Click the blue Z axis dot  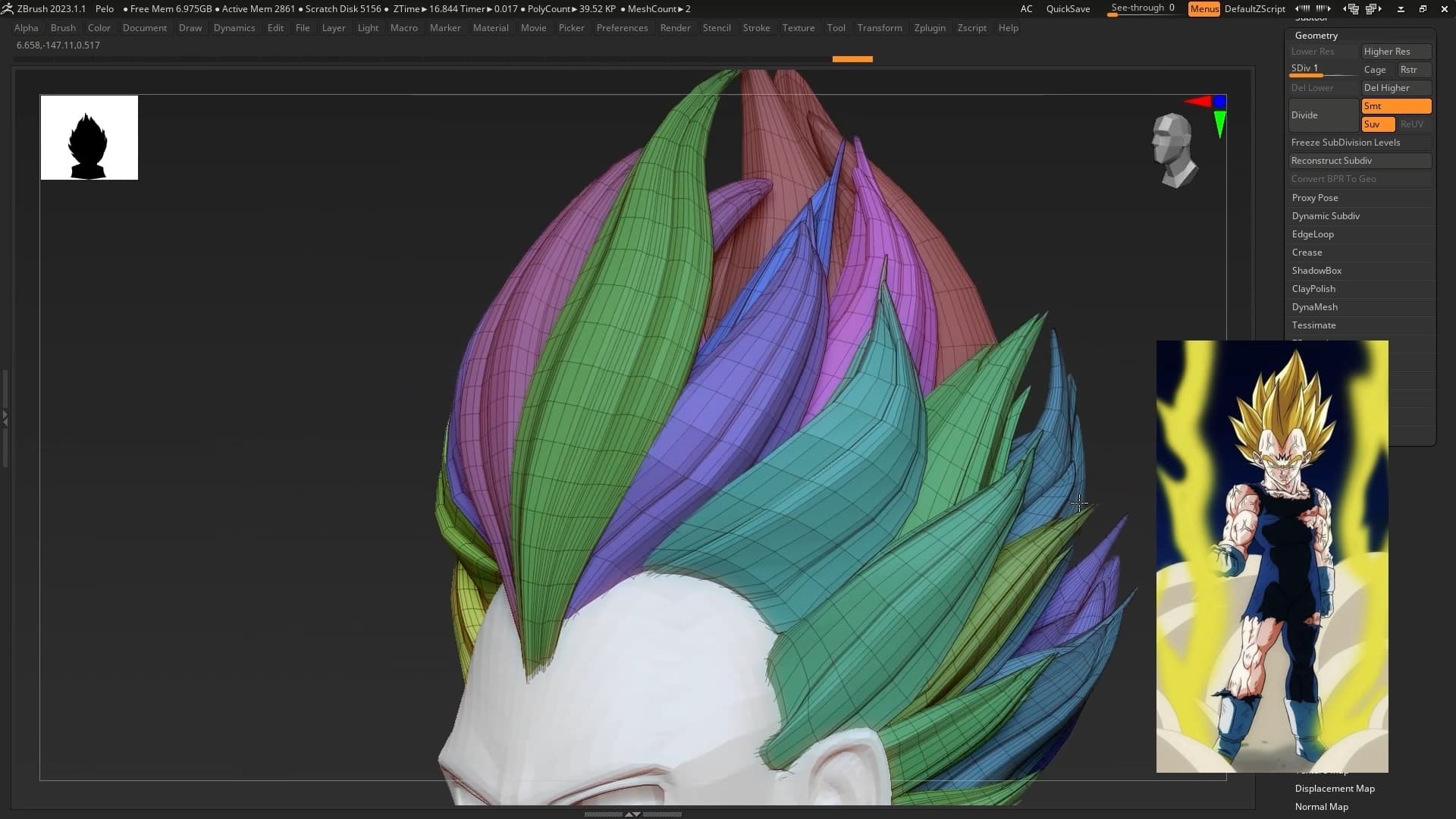1219,101
